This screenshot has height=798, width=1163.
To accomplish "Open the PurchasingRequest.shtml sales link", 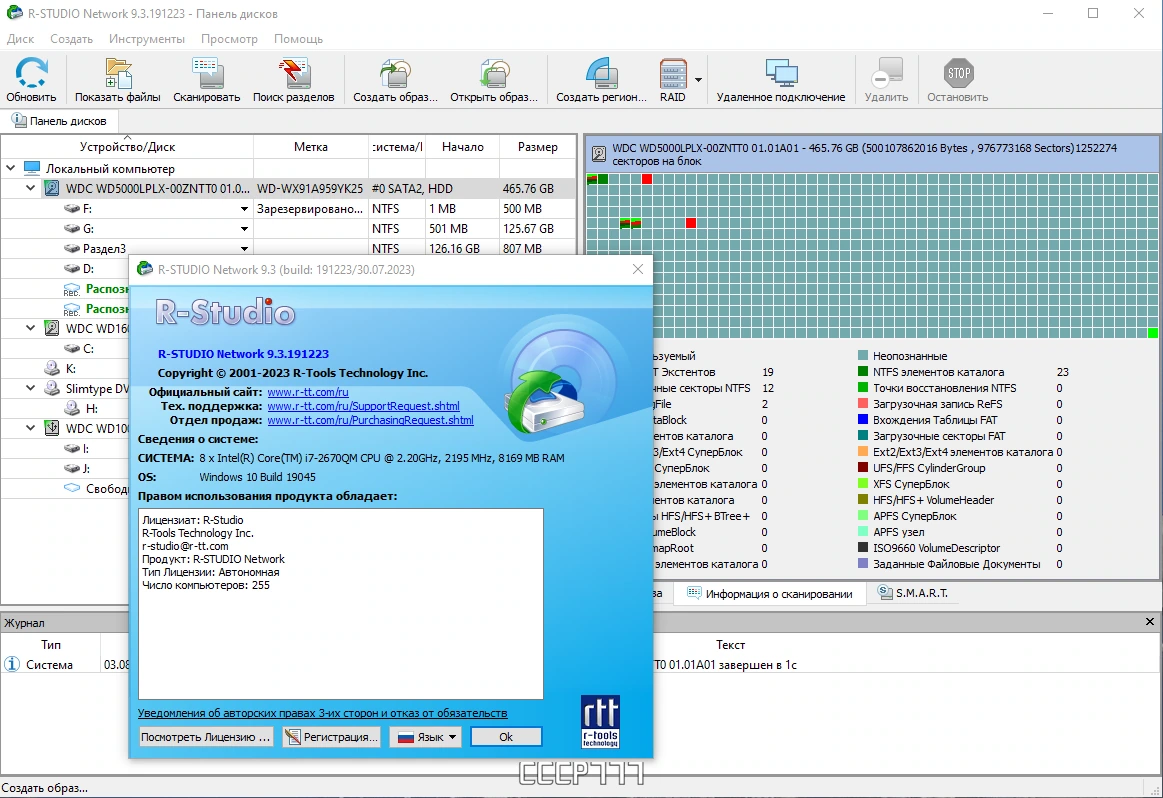I will tap(370, 420).
